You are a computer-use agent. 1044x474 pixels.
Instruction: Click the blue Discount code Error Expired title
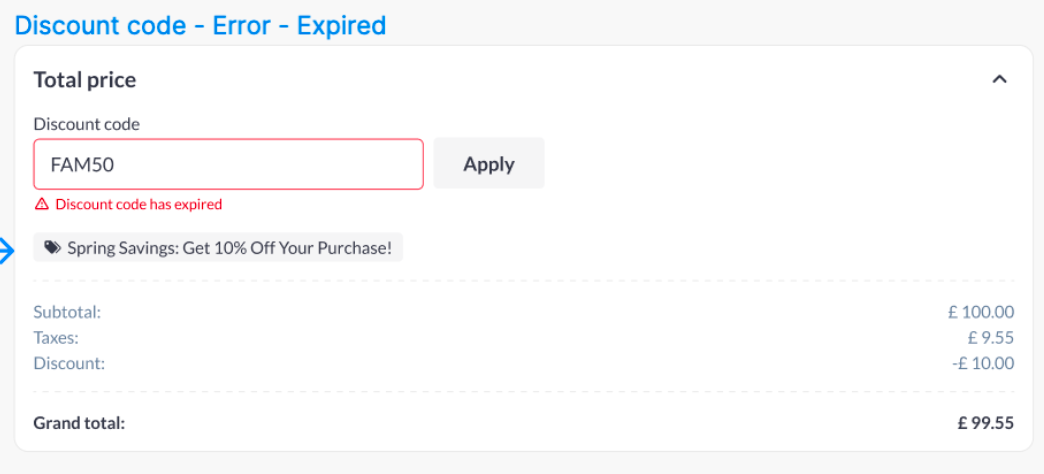click(x=200, y=25)
